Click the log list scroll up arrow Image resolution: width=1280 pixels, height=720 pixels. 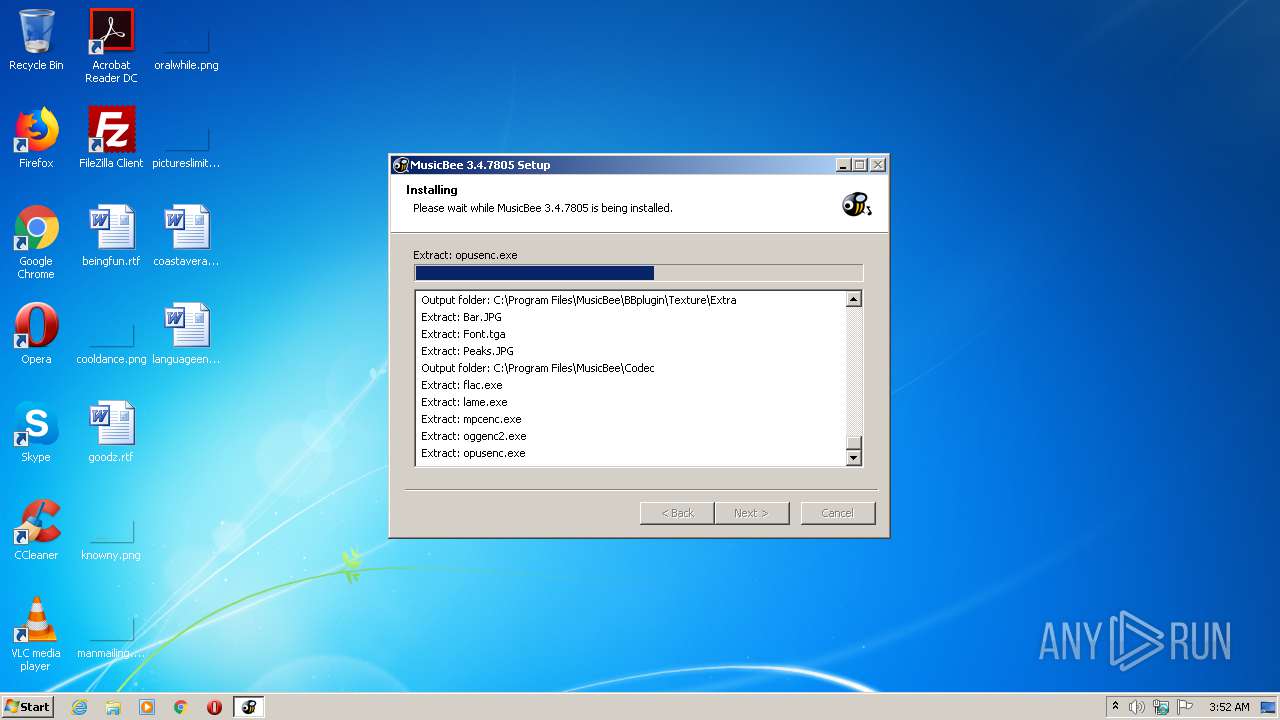[x=854, y=299]
